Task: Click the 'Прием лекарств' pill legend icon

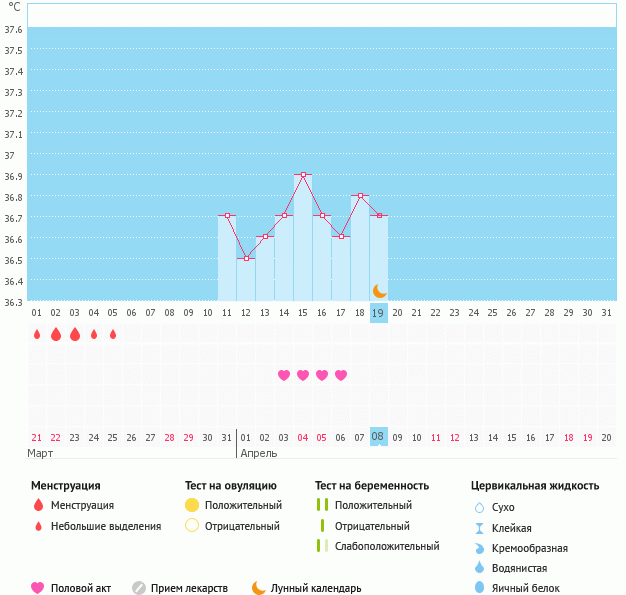Action: point(139,588)
